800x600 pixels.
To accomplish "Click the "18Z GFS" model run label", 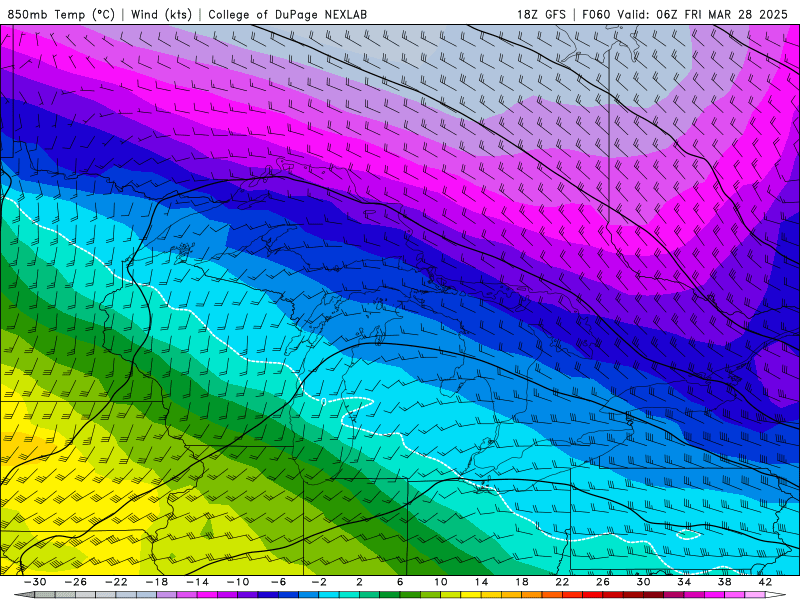I will pyautogui.click(x=541, y=14).
